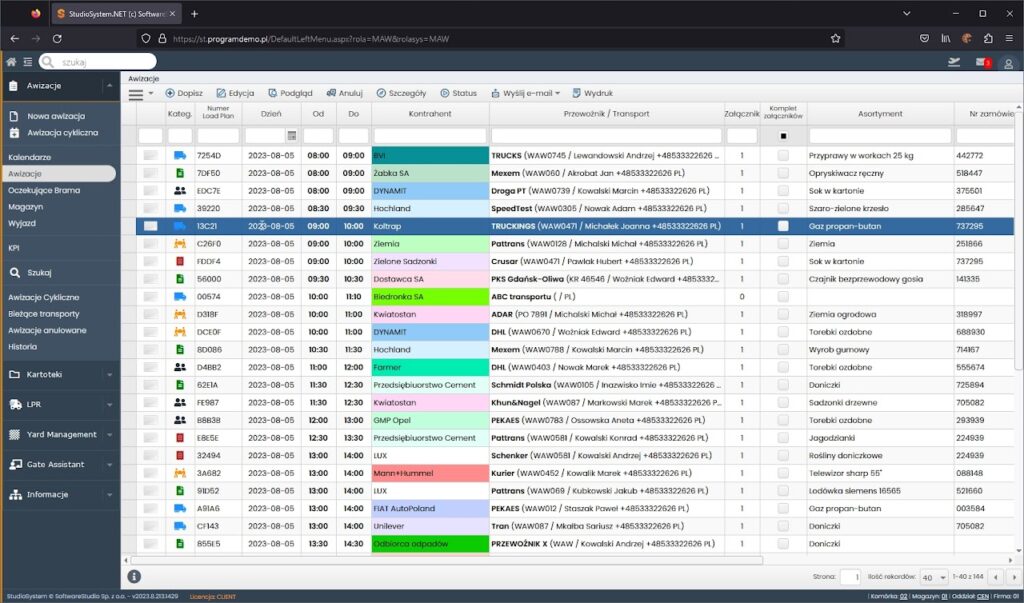Check attachments box for Koltrap row

tap(783, 226)
